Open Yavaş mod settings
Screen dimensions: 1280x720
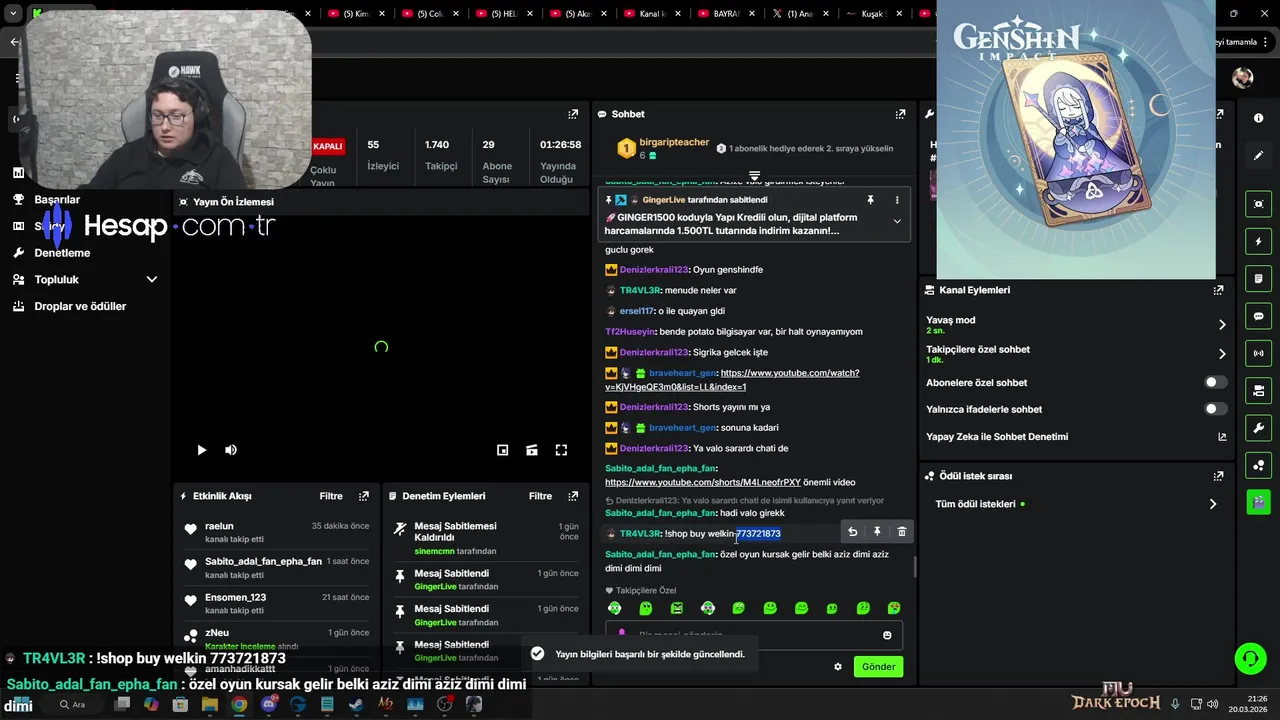pyautogui.click(x=1075, y=325)
